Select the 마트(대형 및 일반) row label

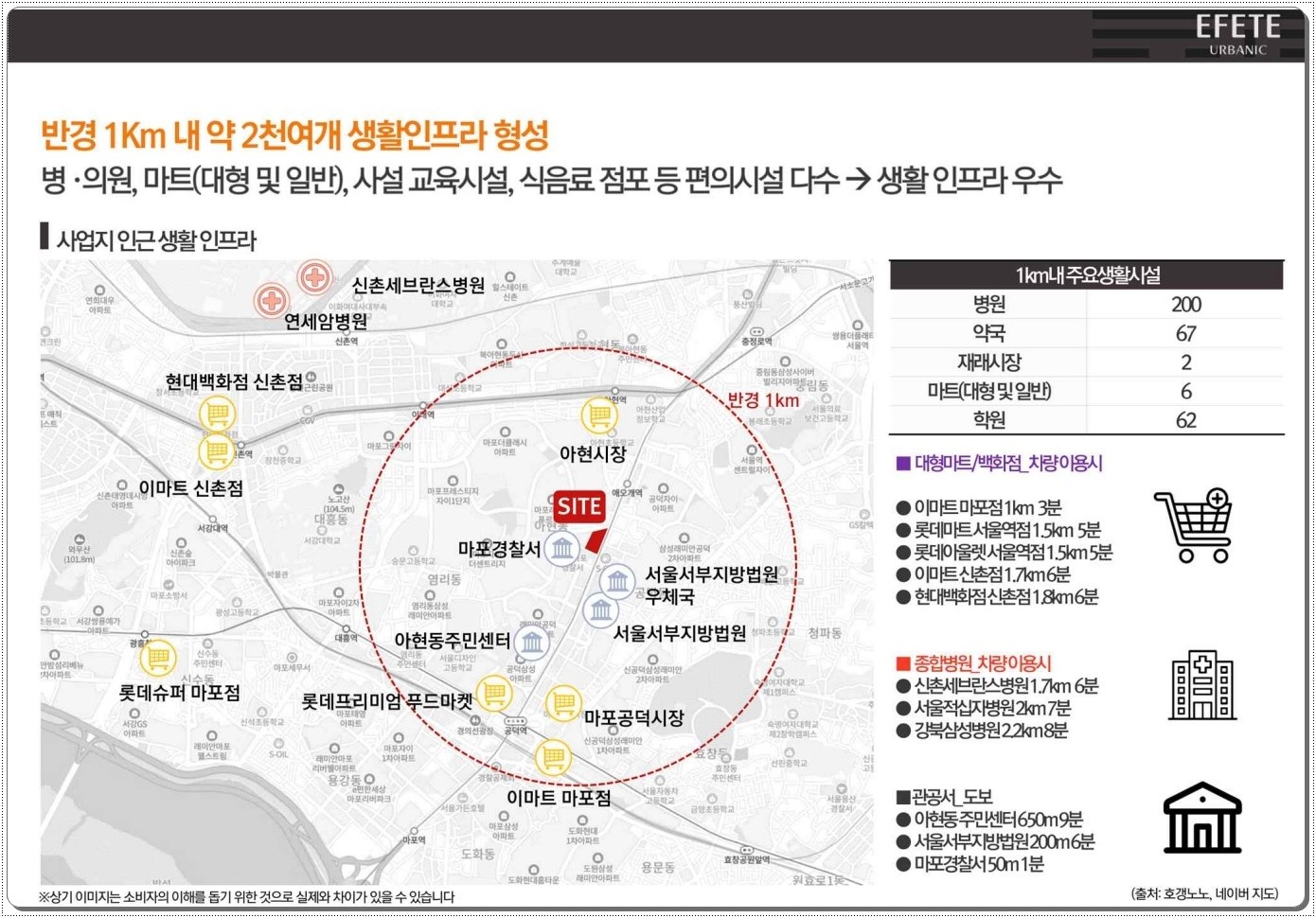(x=988, y=391)
